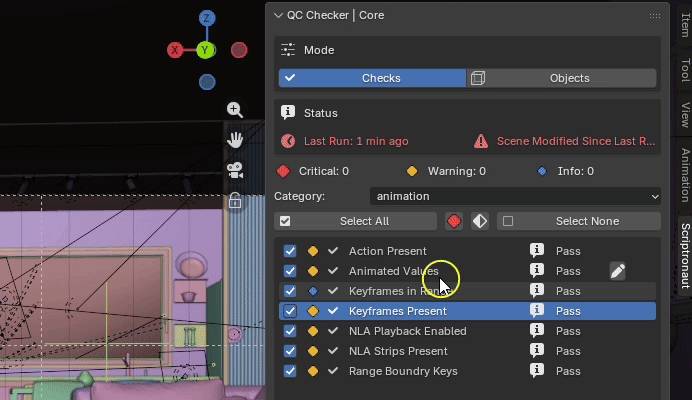This screenshot has width=692, height=400.
Task: Open info icon for Action Present check
Action: pos(537,250)
